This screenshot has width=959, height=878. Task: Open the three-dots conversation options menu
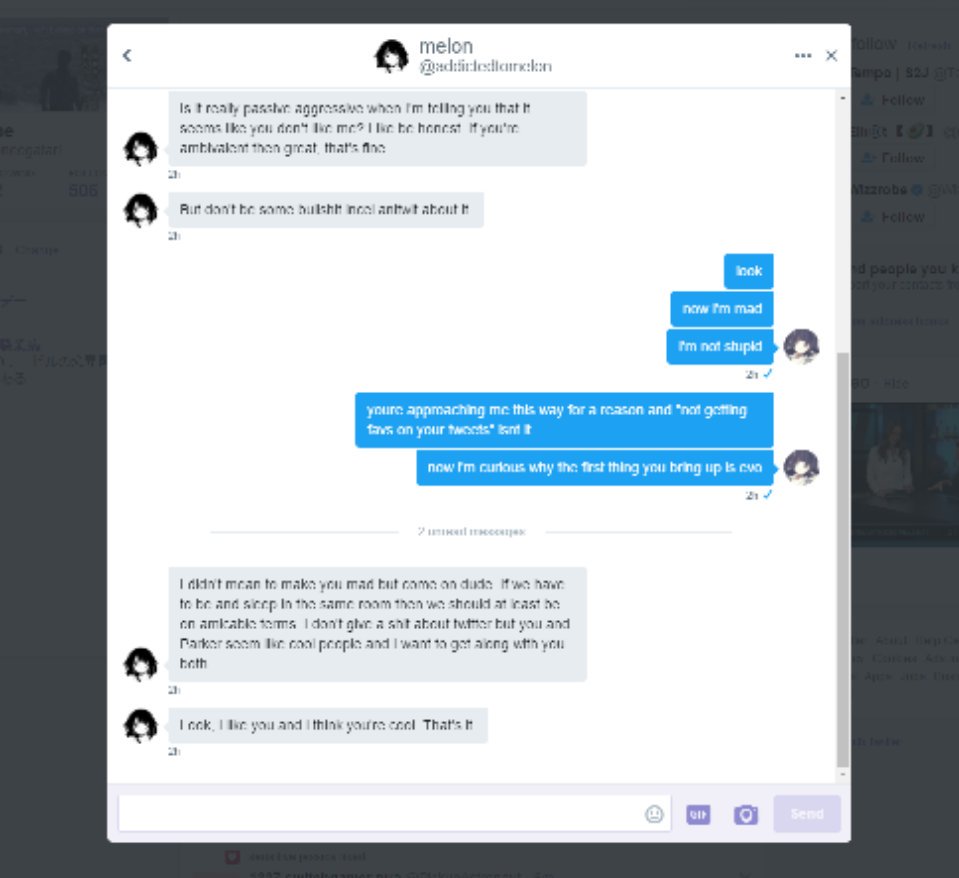[802, 56]
